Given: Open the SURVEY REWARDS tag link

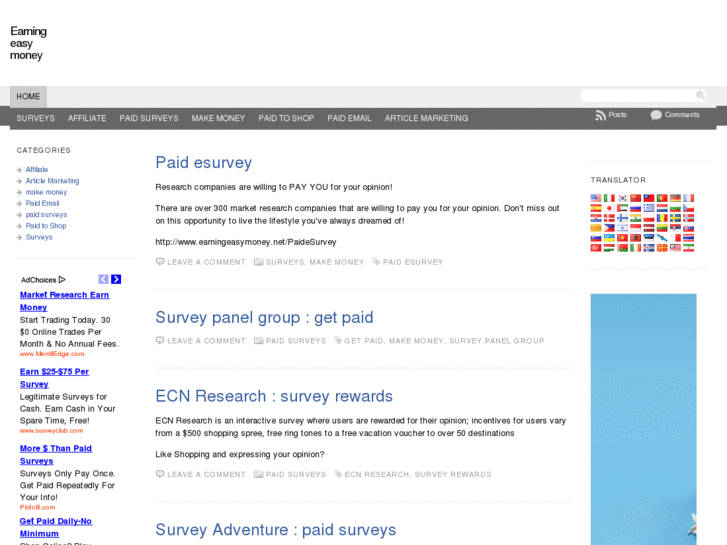Looking at the screenshot, I should (x=453, y=474).
